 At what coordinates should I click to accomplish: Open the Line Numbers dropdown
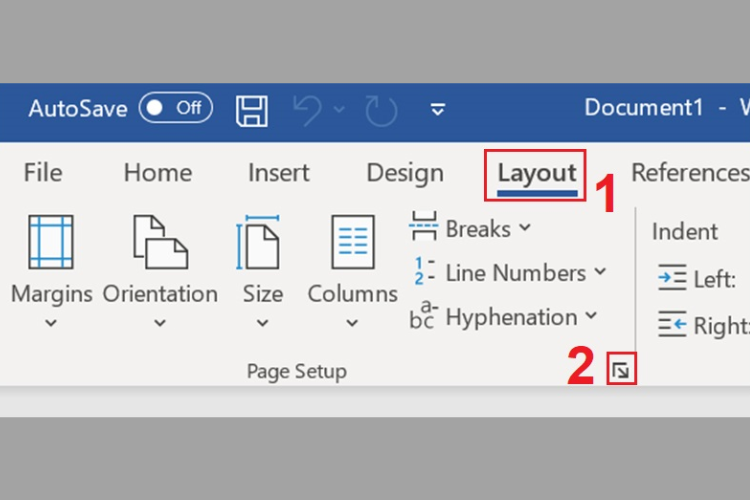tap(600, 272)
